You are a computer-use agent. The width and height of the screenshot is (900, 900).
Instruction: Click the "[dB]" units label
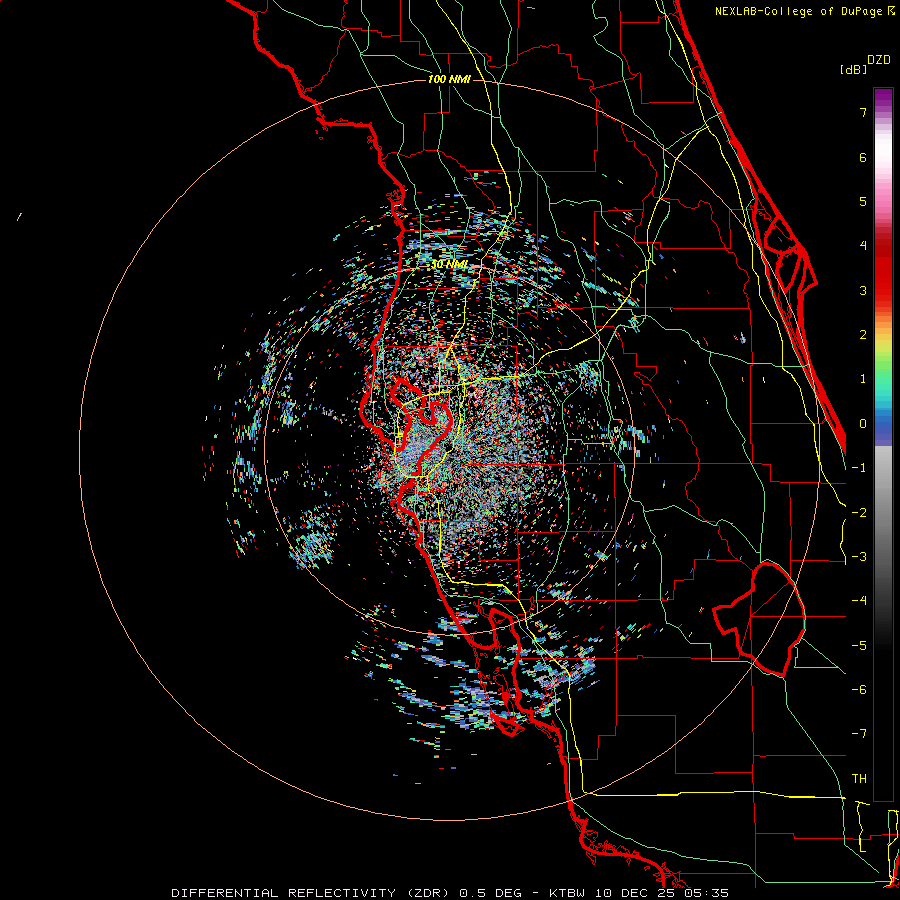pyautogui.click(x=854, y=69)
